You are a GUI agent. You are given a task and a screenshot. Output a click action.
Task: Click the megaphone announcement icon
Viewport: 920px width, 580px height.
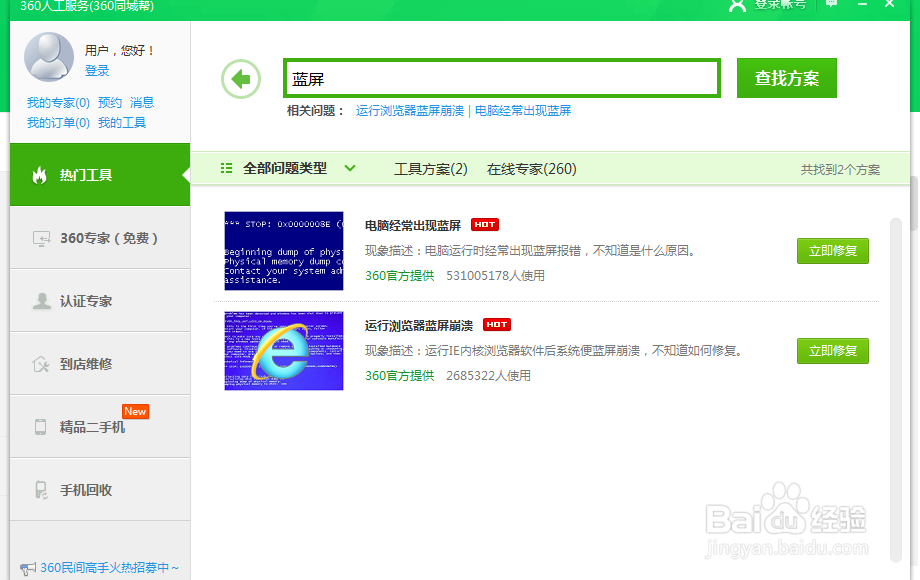pyautogui.click(x=28, y=568)
